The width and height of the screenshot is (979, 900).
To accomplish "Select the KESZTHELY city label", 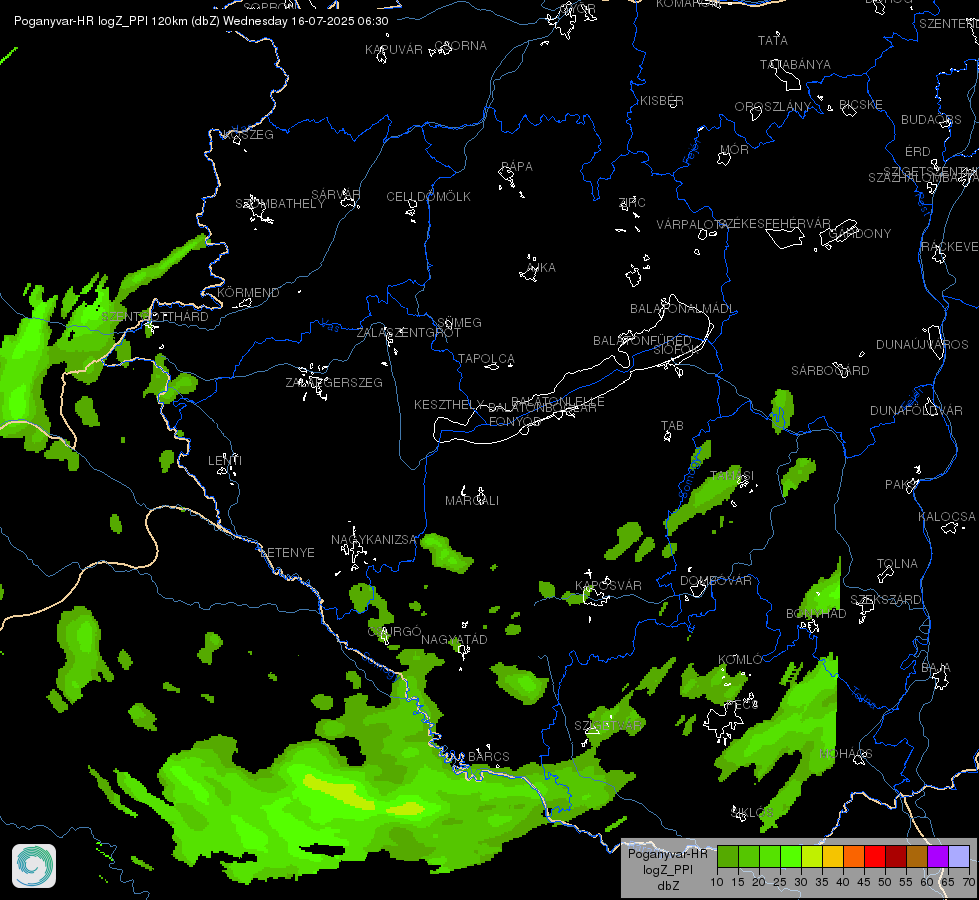I will [449, 405].
